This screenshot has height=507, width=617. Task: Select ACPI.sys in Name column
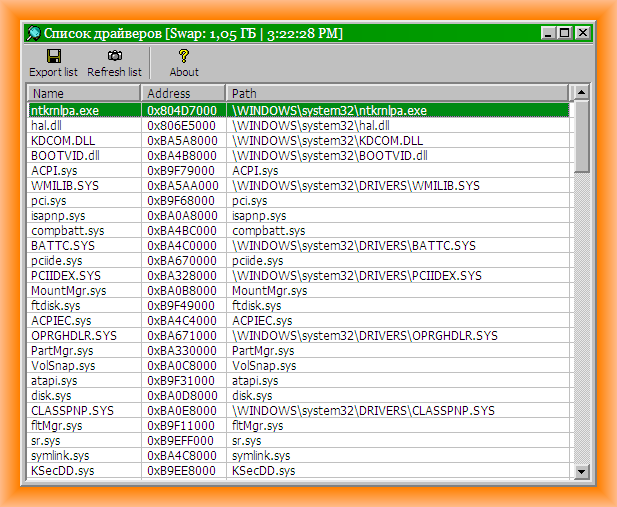pyautogui.click(x=54, y=170)
